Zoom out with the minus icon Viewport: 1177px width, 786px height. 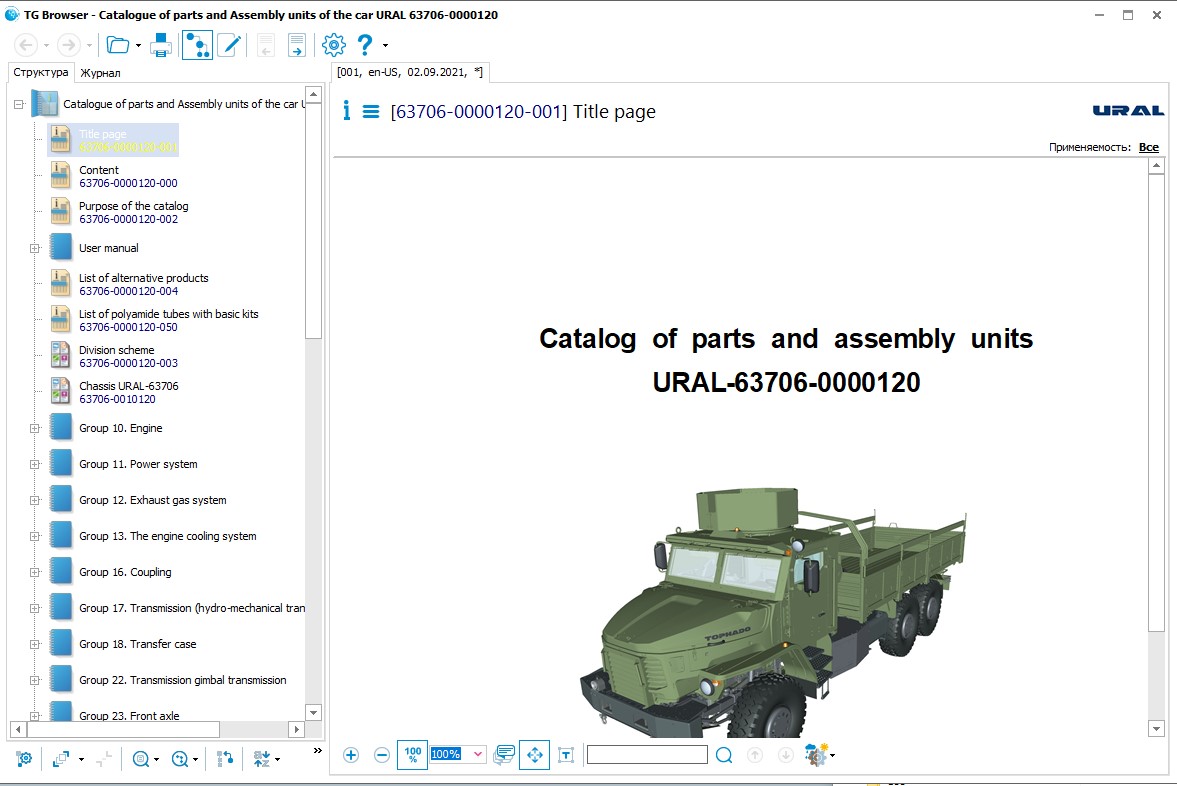pos(382,755)
